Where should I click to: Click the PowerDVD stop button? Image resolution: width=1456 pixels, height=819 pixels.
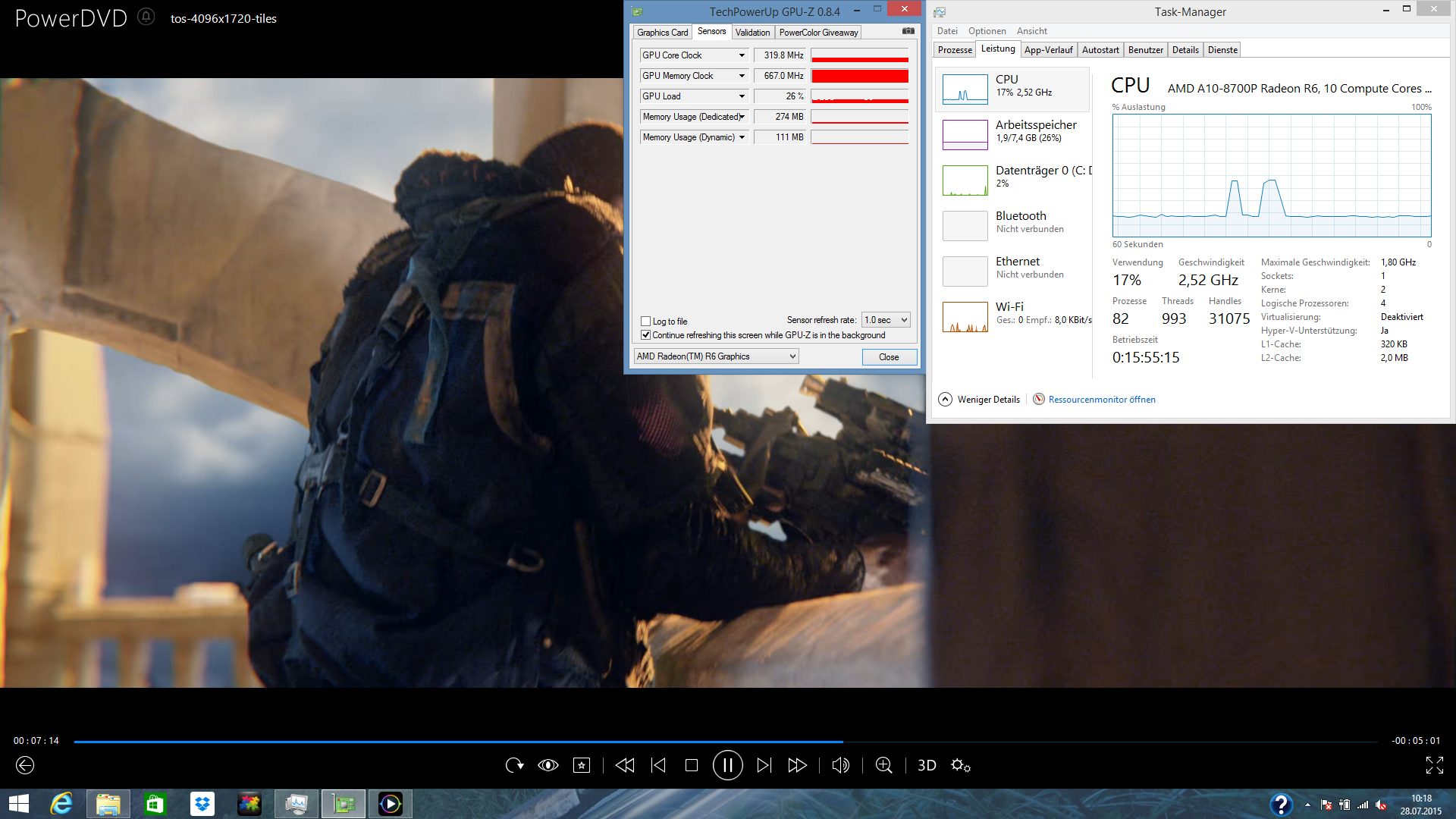coord(691,765)
